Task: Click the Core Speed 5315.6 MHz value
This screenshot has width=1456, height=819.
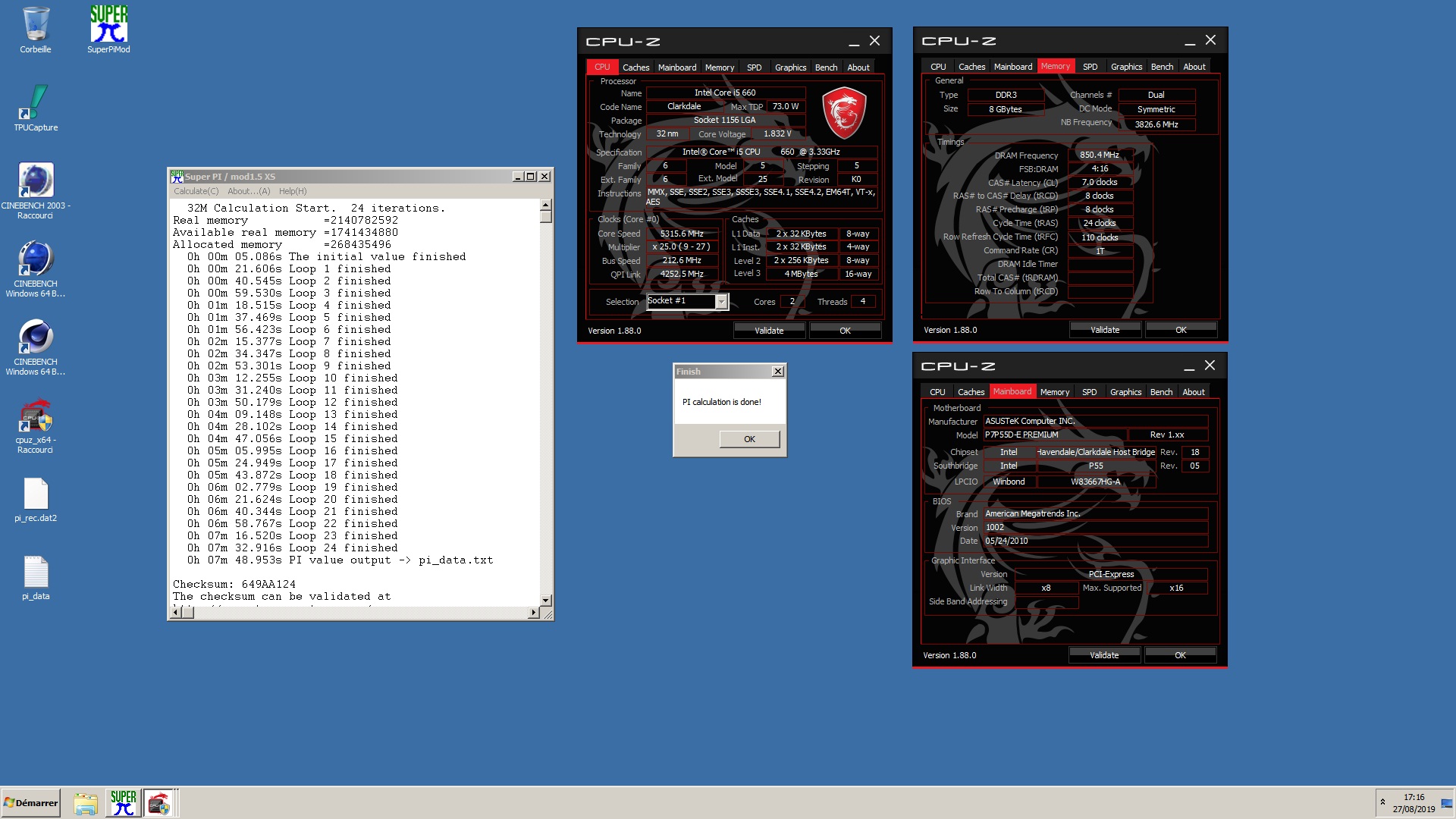Action: (x=682, y=234)
